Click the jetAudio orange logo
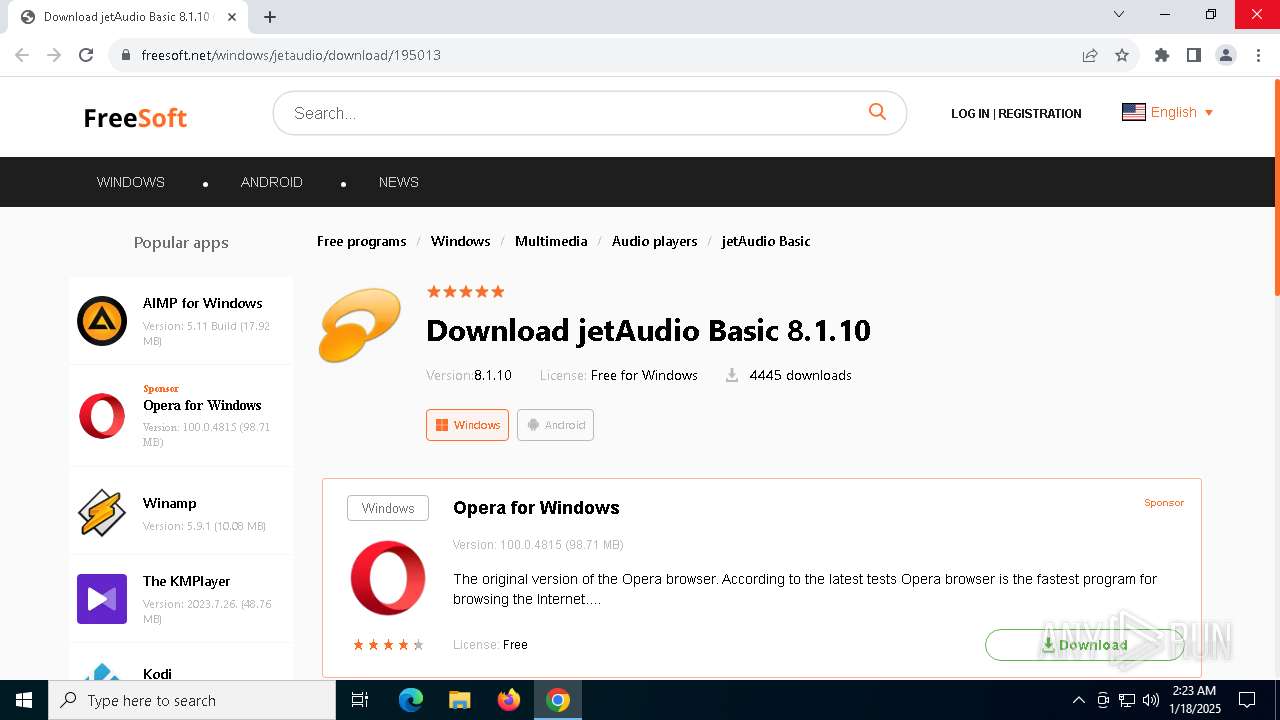The width and height of the screenshot is (1280, 720). [x=360, y=325]
